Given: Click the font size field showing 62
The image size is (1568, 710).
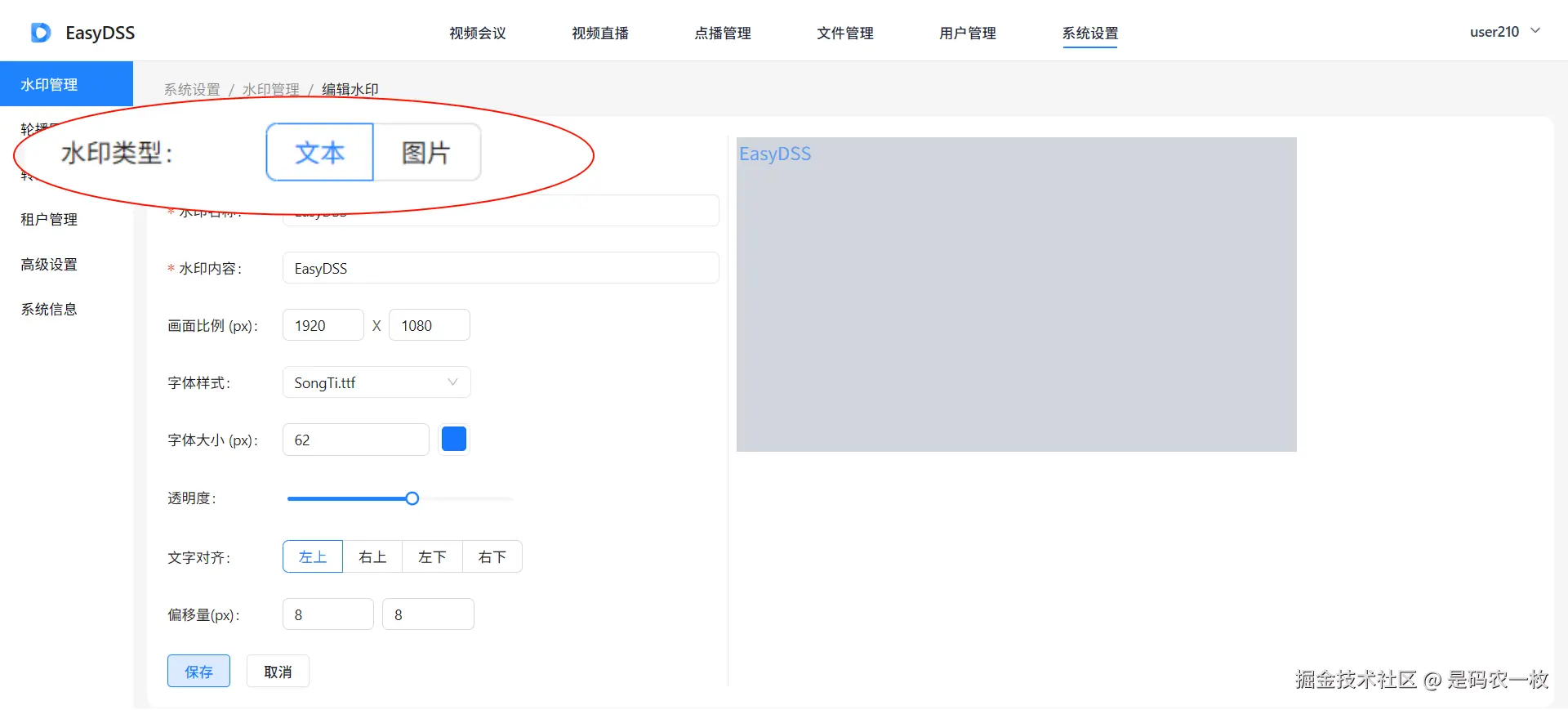Looking at the screenshot, I should pos(356,440).
